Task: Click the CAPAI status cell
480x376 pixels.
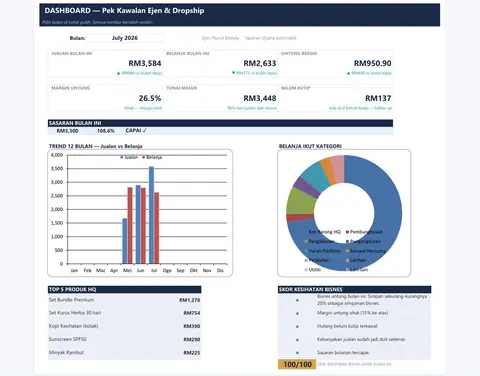Action: click(x=136, y=130)
